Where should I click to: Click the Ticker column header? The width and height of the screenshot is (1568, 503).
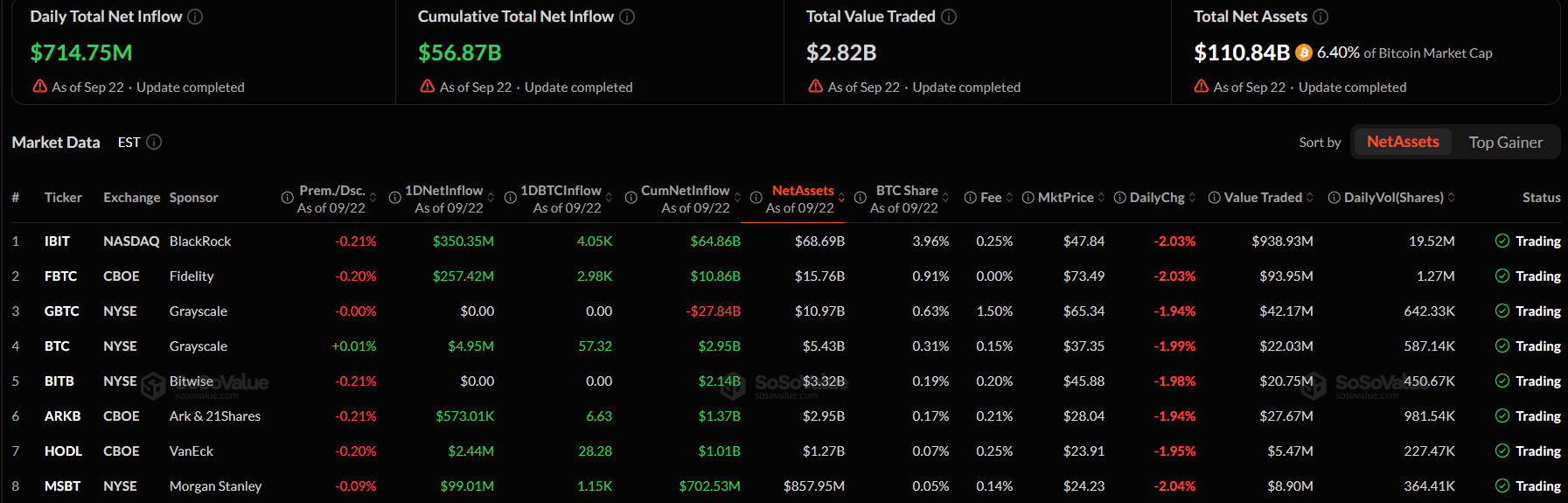pyautogui.click(x=63, y=198)
